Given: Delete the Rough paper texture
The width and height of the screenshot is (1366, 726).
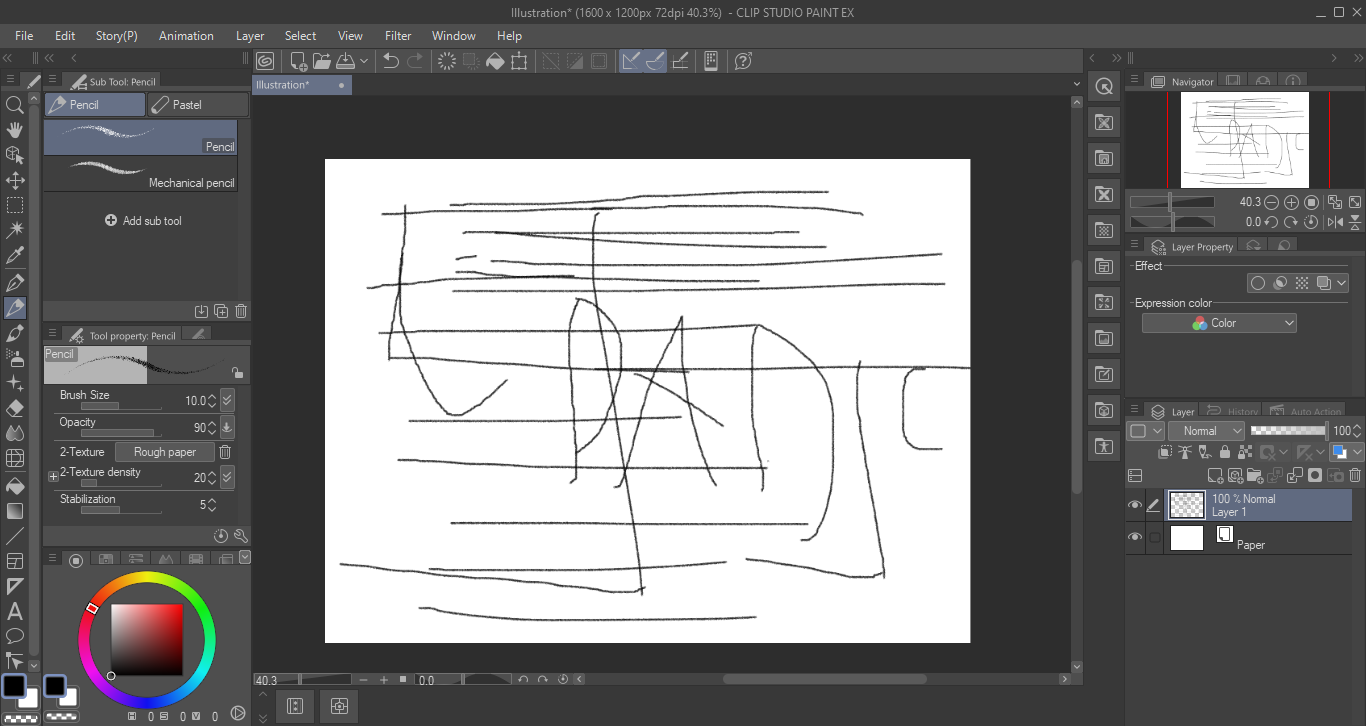Looking at the screenshot, I should tap(226, 452).
